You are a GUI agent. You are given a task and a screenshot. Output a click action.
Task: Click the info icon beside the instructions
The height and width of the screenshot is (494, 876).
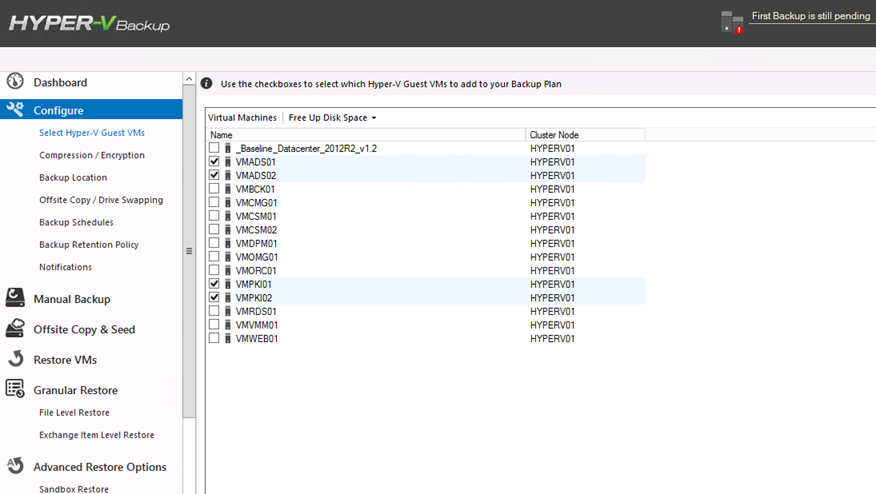tap(206, 83)
